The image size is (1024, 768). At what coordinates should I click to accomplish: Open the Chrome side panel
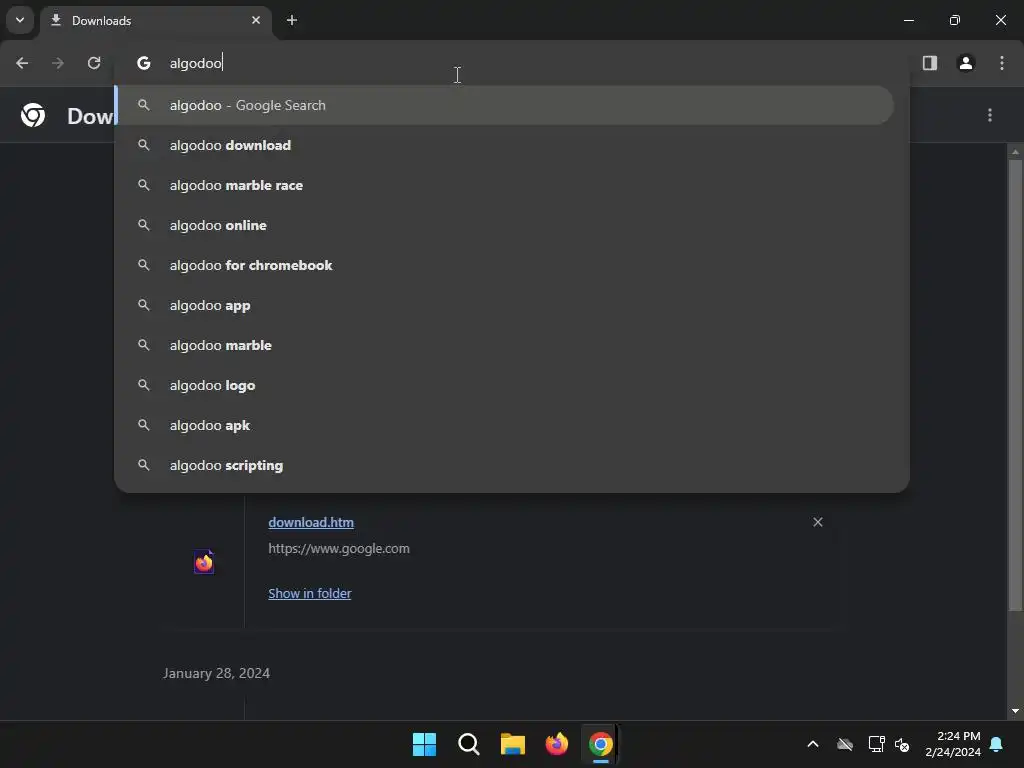tap(929, 63)
